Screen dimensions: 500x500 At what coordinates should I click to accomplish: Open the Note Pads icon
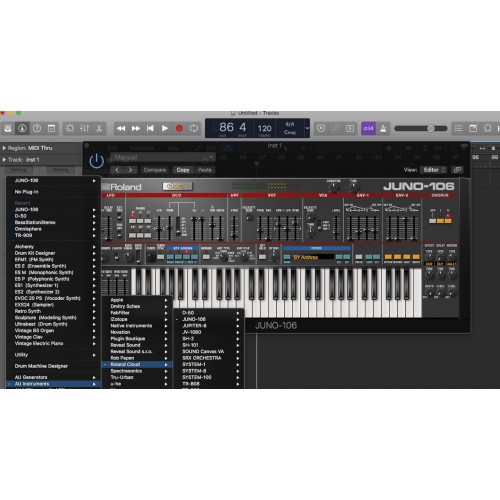[473, 128]
